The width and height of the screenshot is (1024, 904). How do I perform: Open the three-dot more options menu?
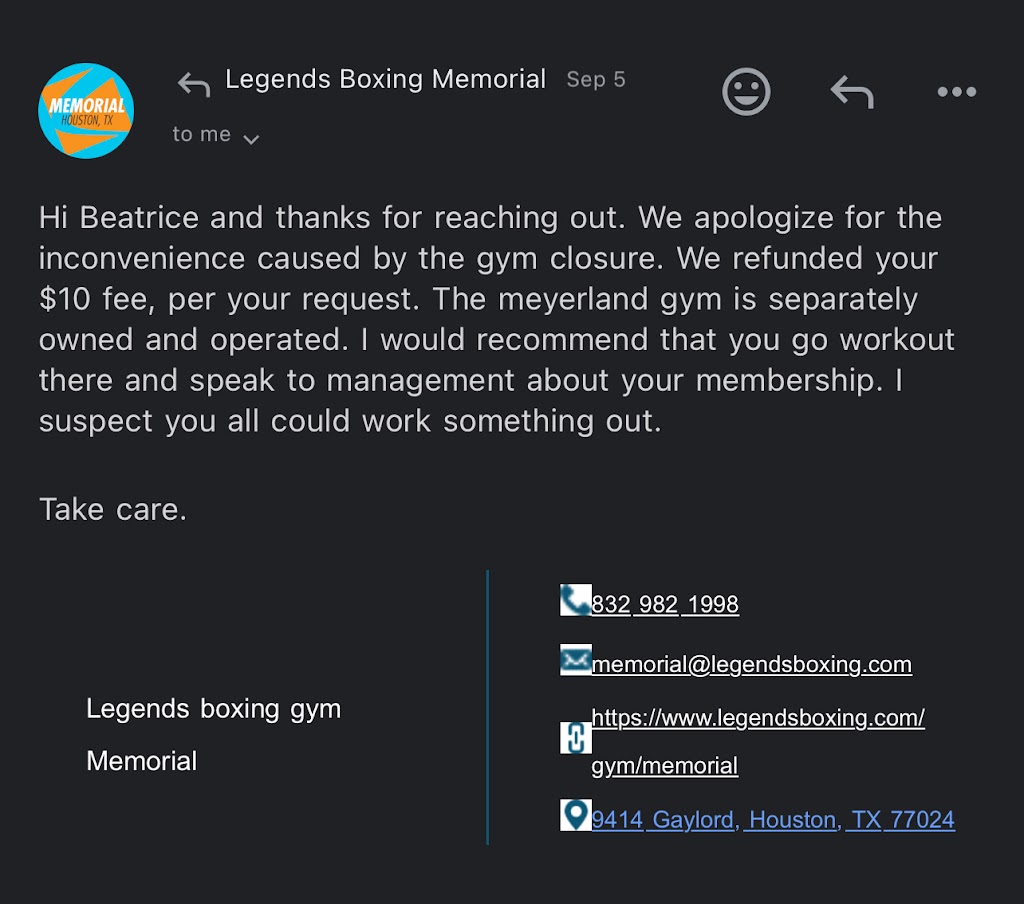click(956, 93)
